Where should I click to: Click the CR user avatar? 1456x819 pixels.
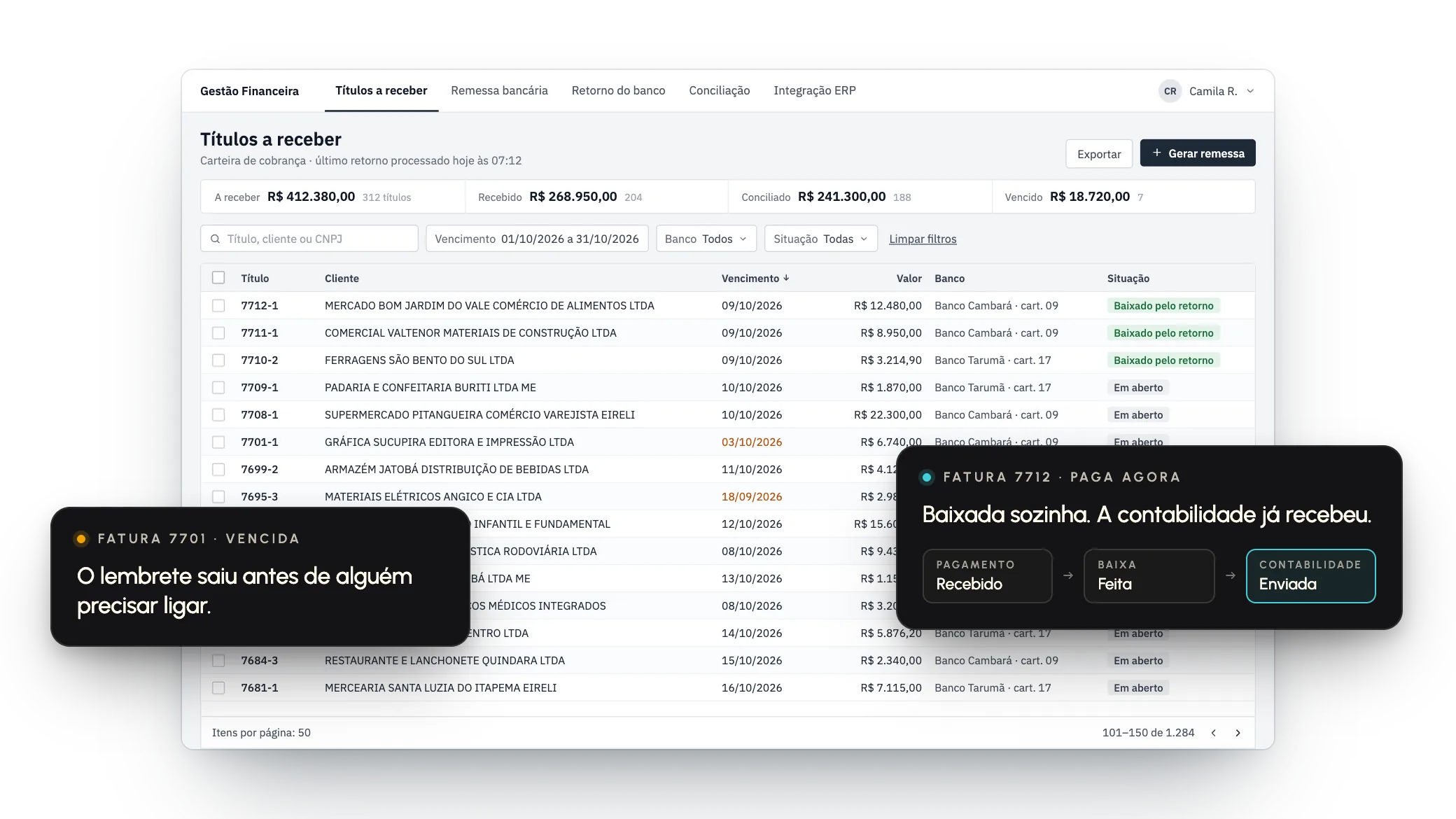[x=1170, y=91]
